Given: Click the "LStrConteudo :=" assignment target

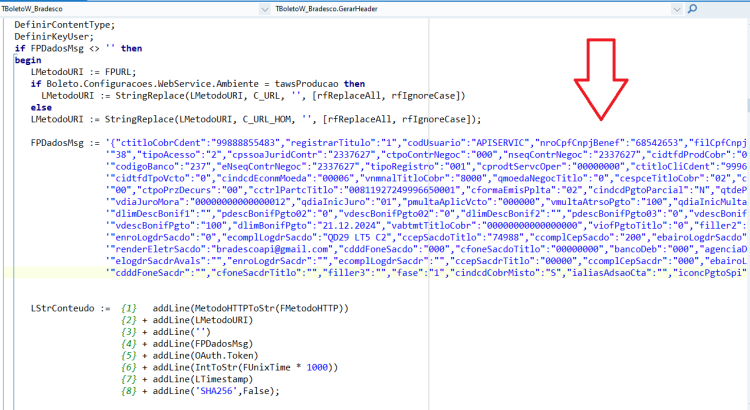Looking at the screenshot, I should [70, 309].
